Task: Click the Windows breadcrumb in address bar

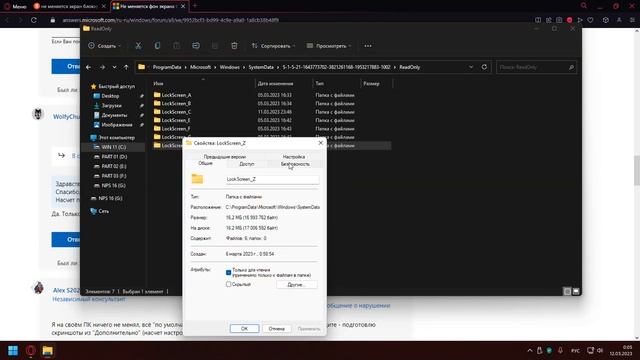Action: click(x=229, y=67)
